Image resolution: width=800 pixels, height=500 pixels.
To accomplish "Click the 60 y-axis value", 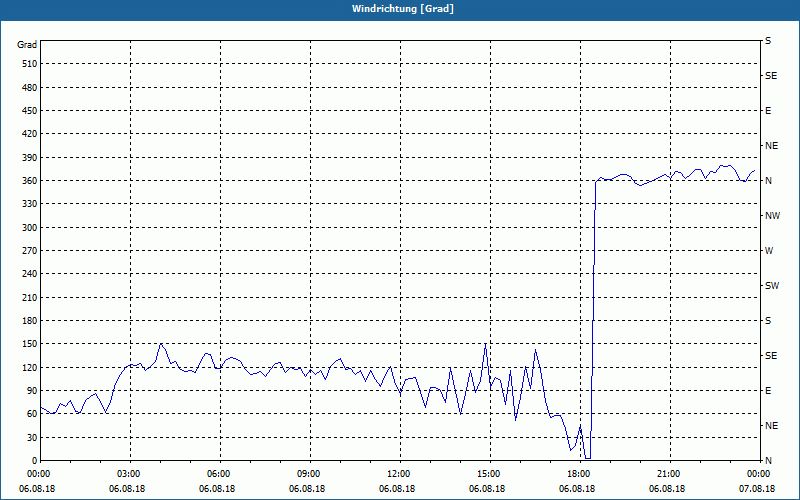I will pyautogui.click(x=32, y=414).
